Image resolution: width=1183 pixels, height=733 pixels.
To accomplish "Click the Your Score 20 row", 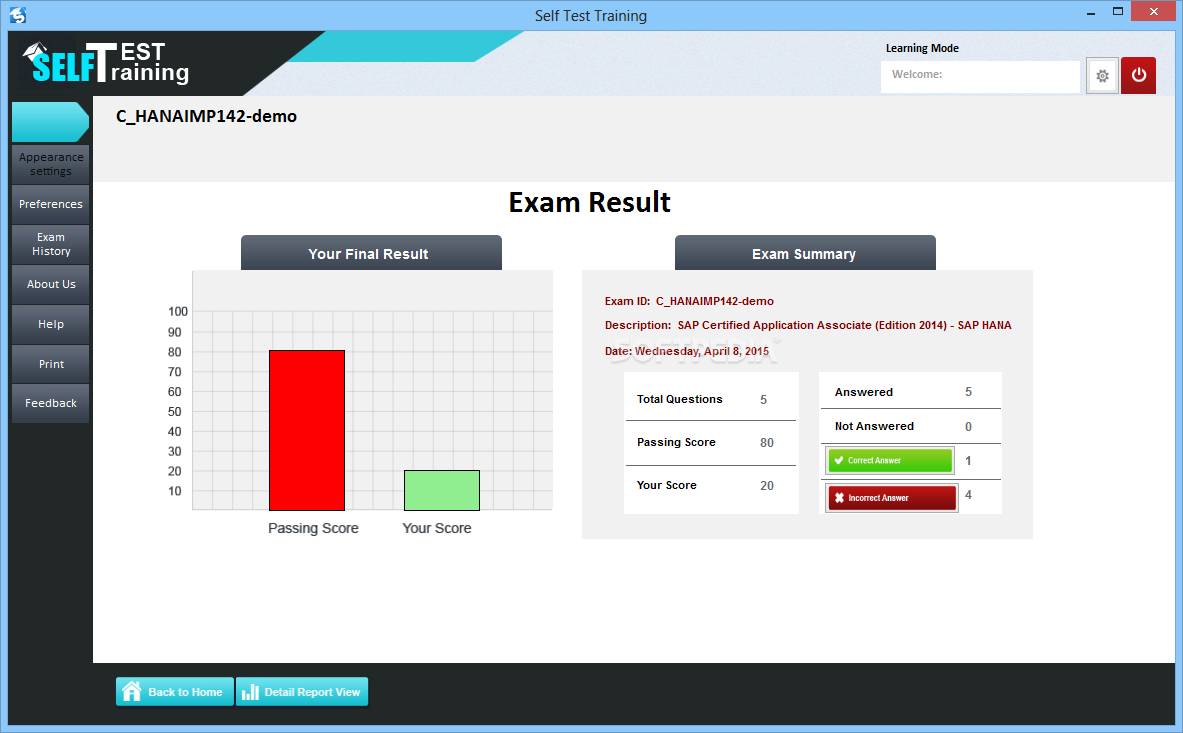I will pyautogui.click(x=710, y=486).
